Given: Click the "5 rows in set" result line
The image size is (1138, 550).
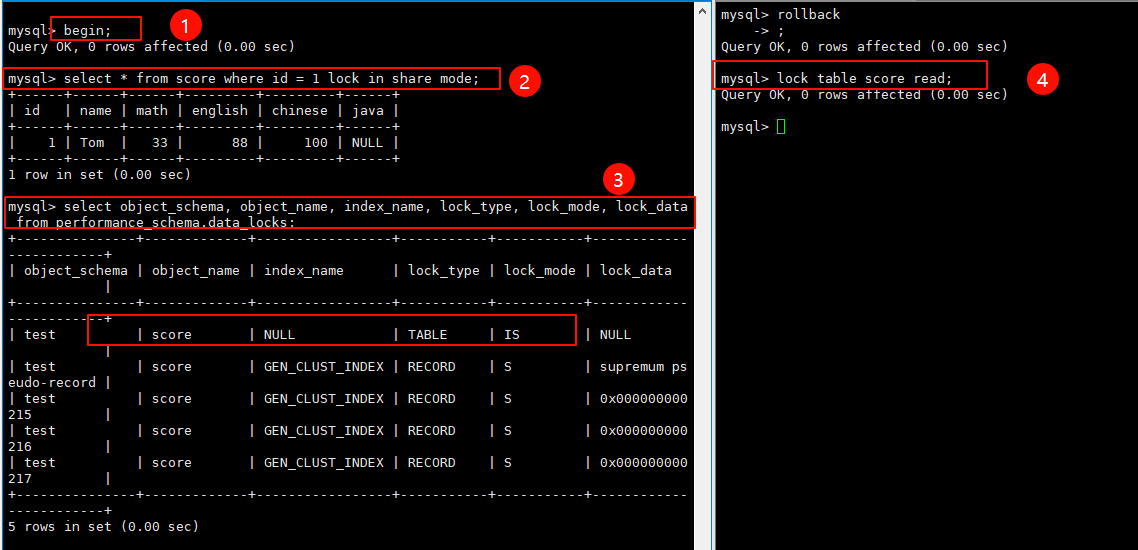Looking at the screenshot, I should (103, 526).
